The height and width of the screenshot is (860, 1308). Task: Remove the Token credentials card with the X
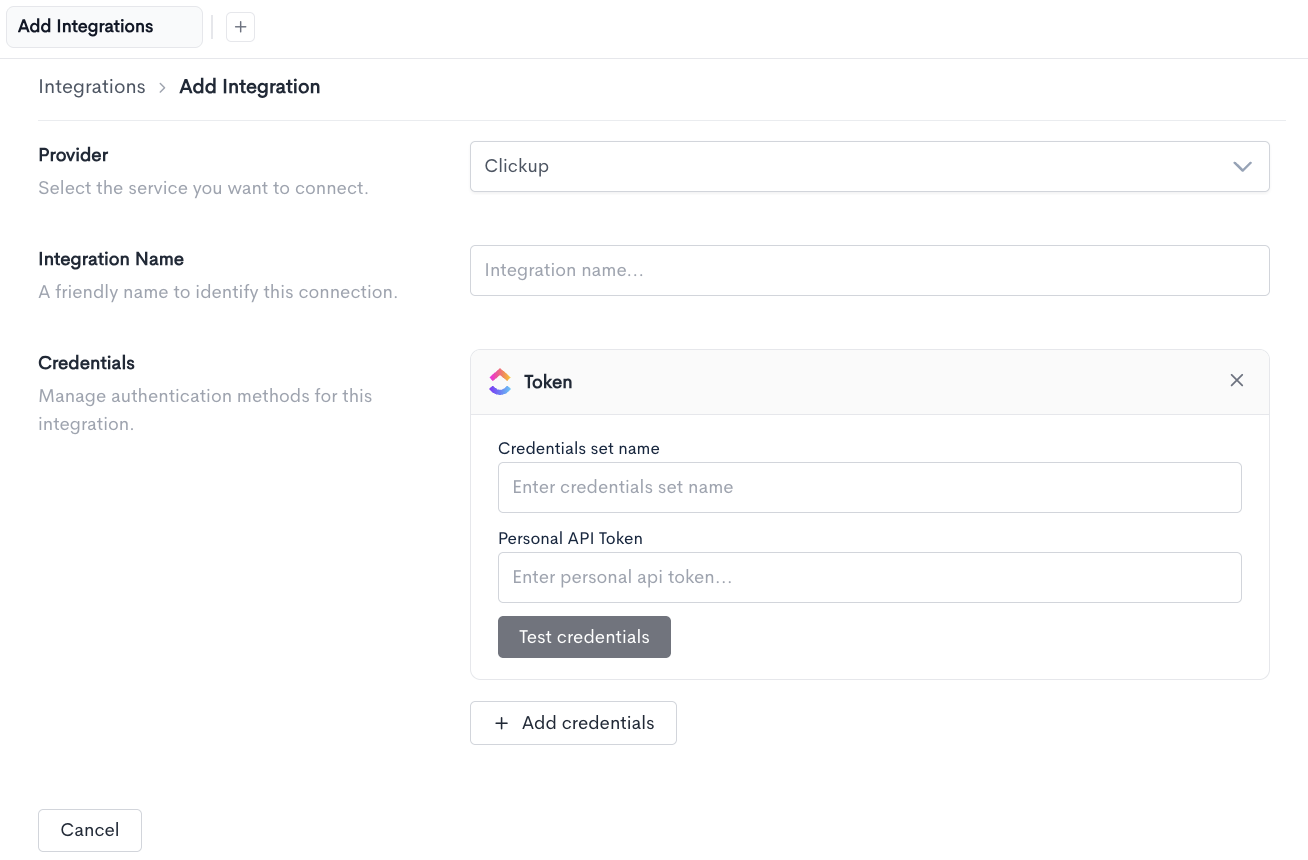(x=1237, y=380)
